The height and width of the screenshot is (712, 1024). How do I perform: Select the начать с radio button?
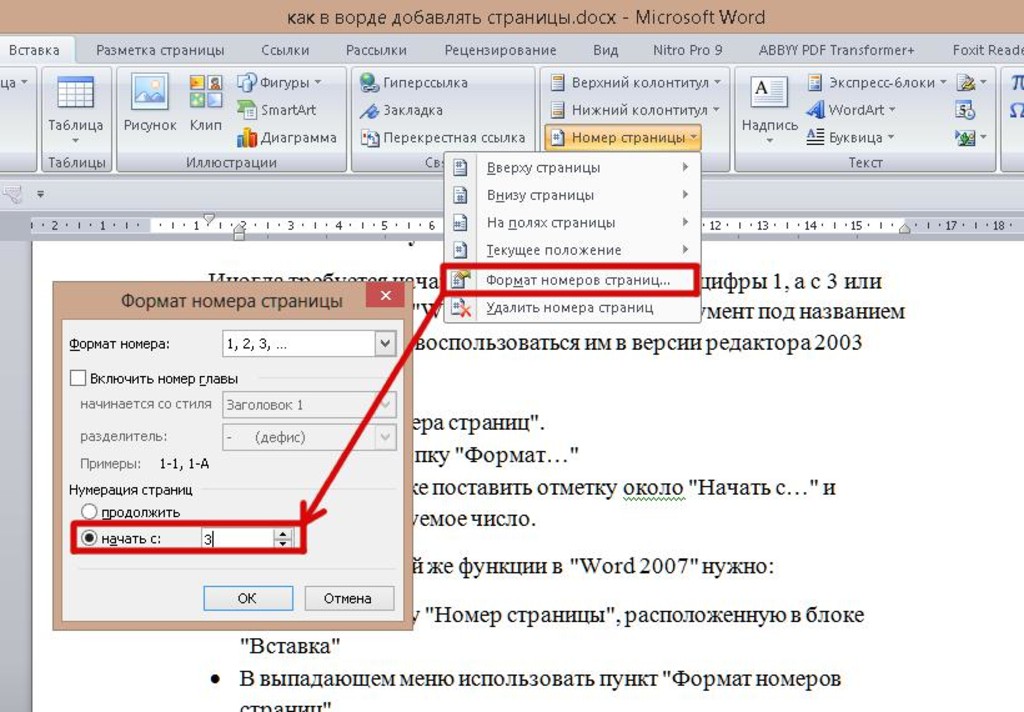(x=89, y=538)
